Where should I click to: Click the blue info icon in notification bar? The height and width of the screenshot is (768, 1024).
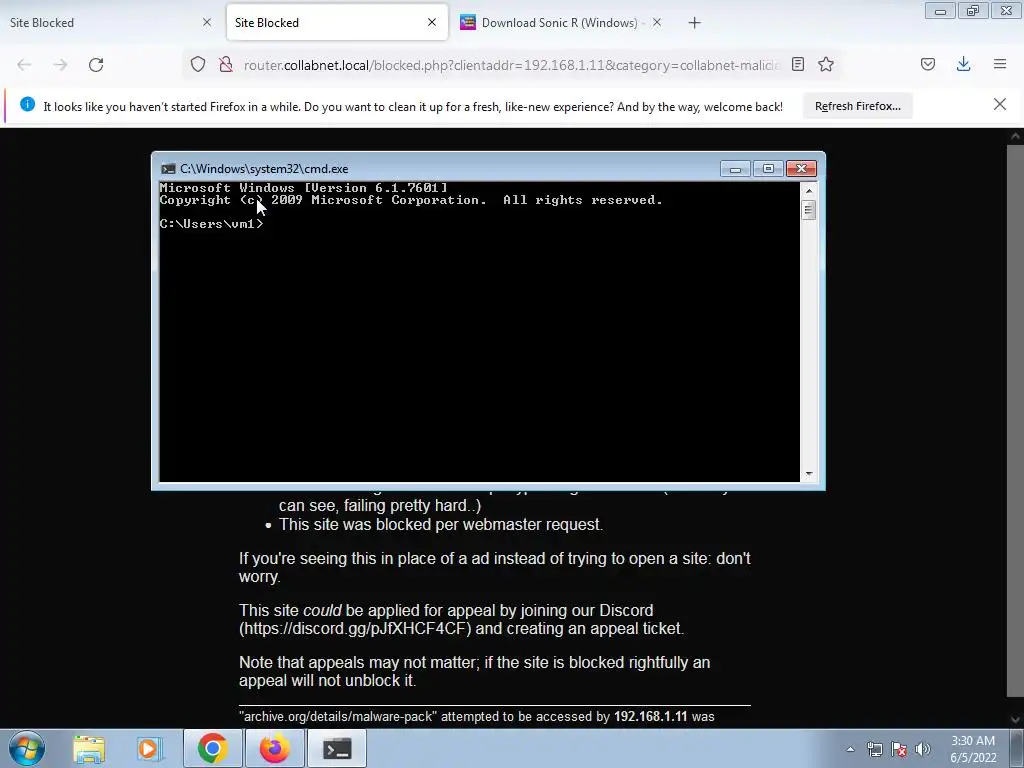coord(27,104)
